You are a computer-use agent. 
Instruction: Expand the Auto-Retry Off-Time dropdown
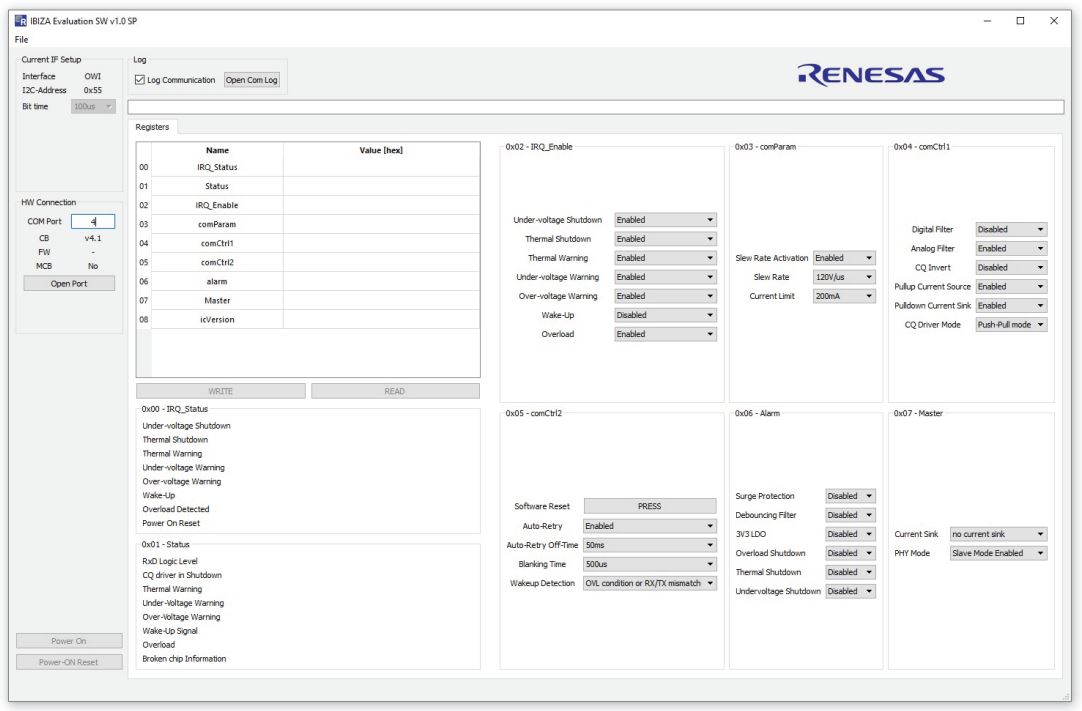pos(649,545)
